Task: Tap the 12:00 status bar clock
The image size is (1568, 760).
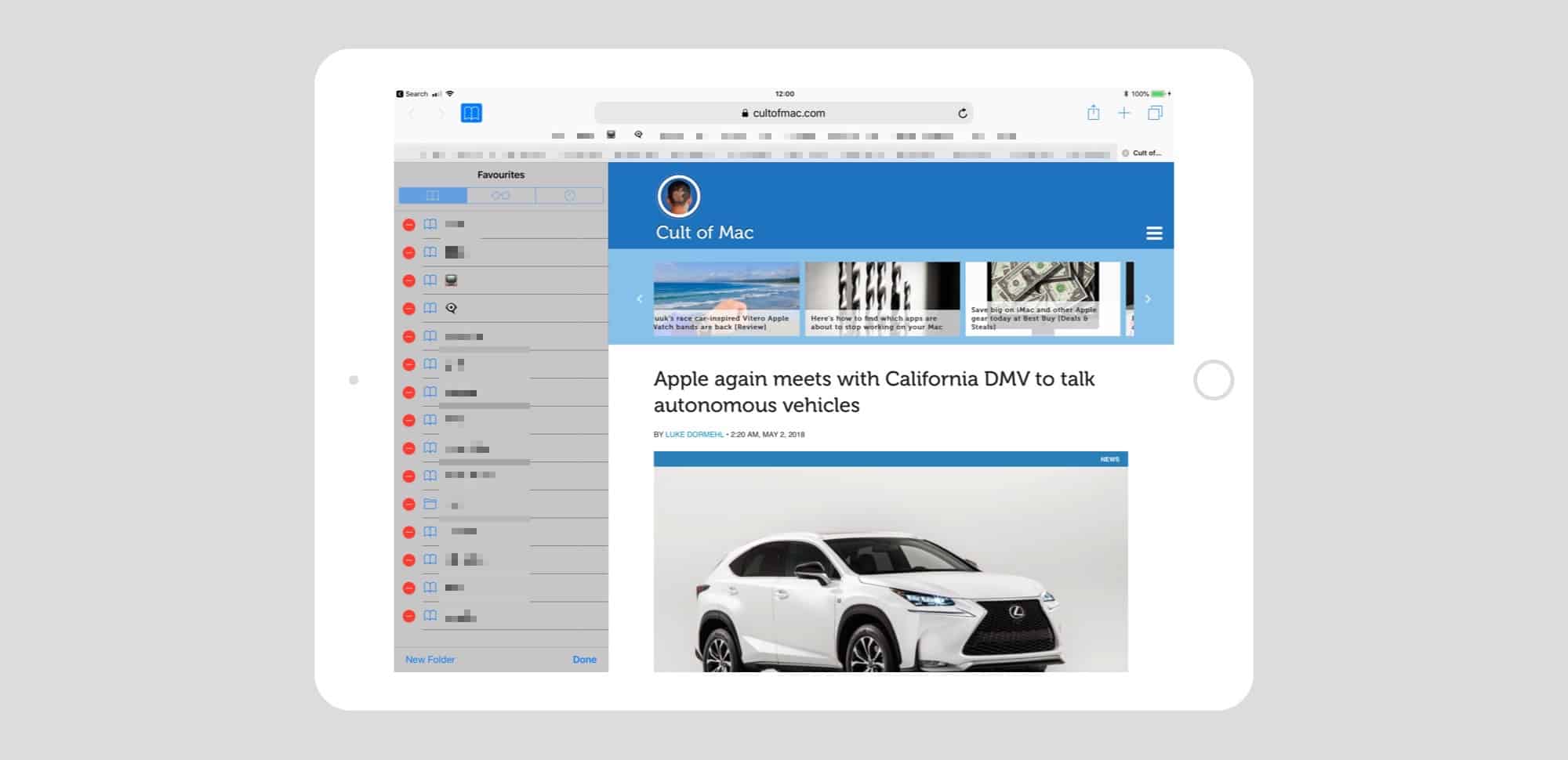Action: [784, 94]
